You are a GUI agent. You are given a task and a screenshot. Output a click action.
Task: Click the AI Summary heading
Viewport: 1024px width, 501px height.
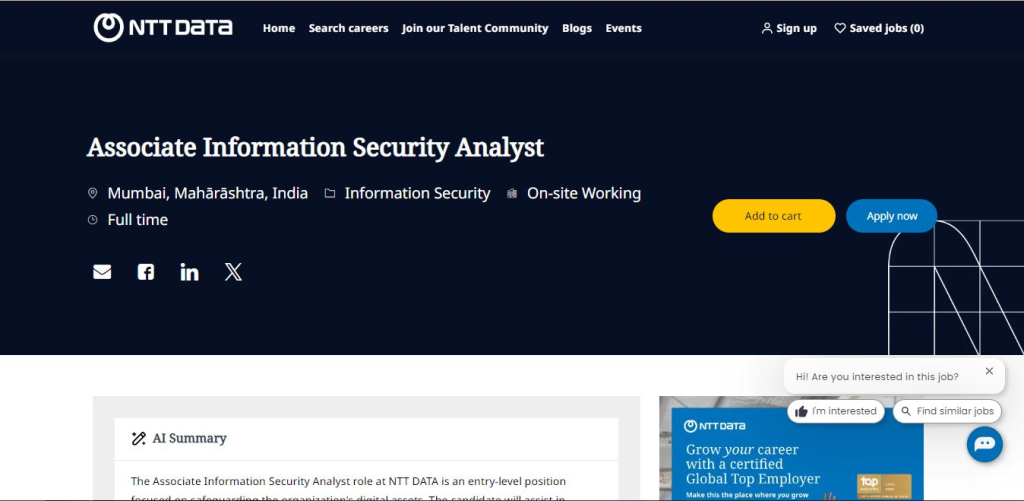(189, 438)
